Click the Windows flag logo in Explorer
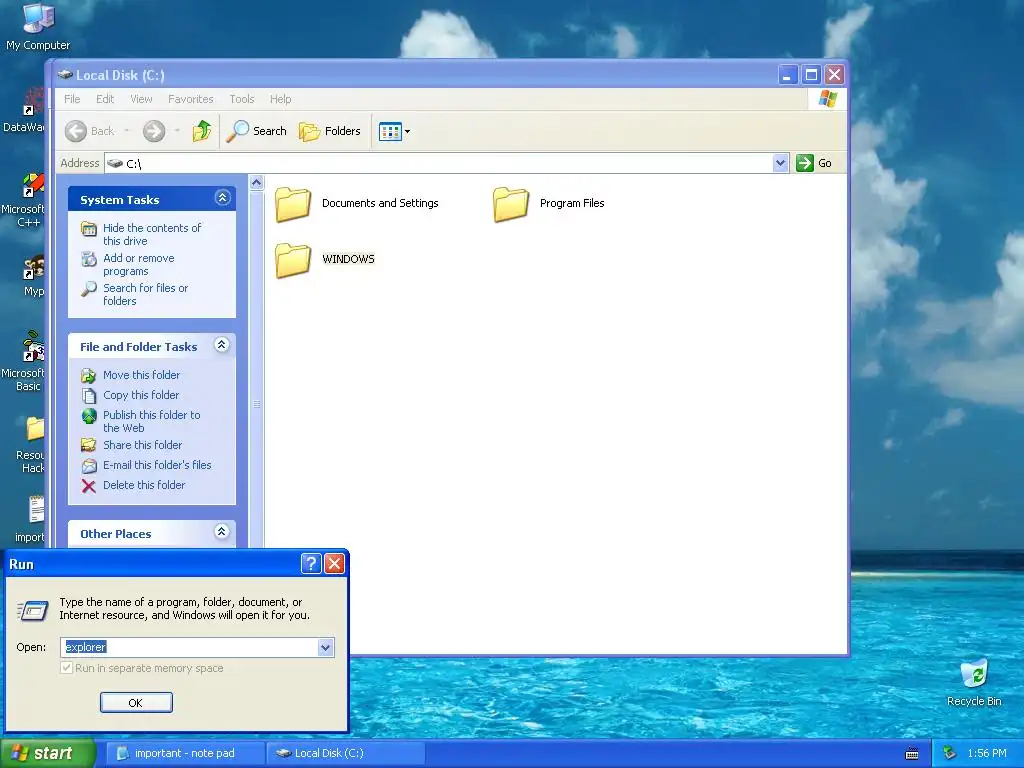Image resolution: width=1024 pixels, height=768 pixels. point(827,99)
